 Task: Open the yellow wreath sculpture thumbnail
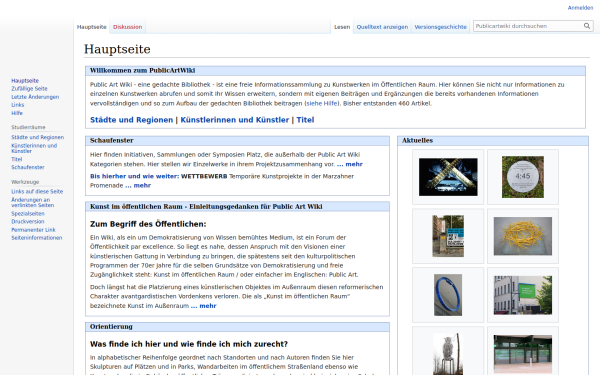pyautogui.click(x=523, y=236)
